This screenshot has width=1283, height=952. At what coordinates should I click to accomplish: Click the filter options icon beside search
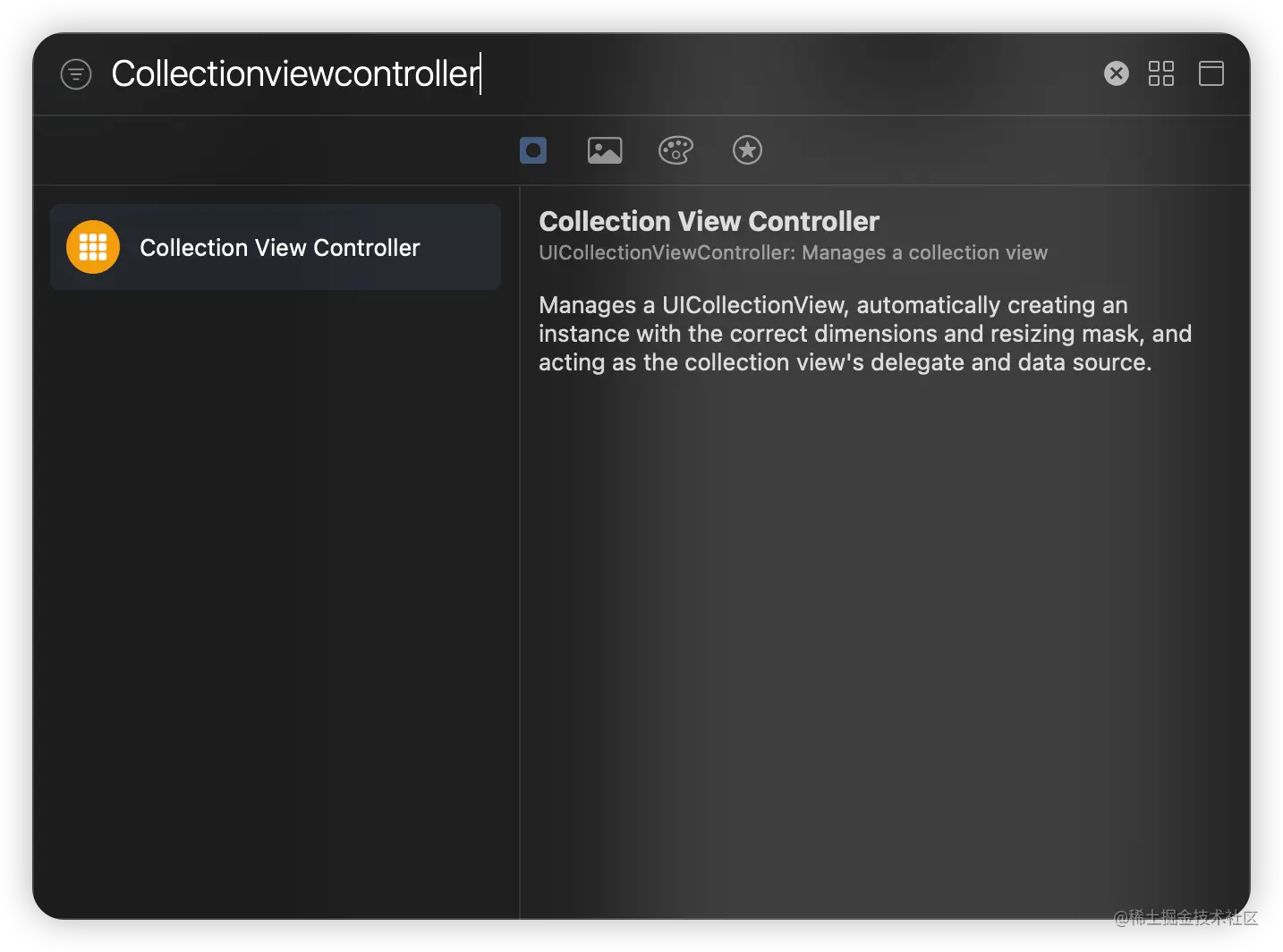coord(76,74)
